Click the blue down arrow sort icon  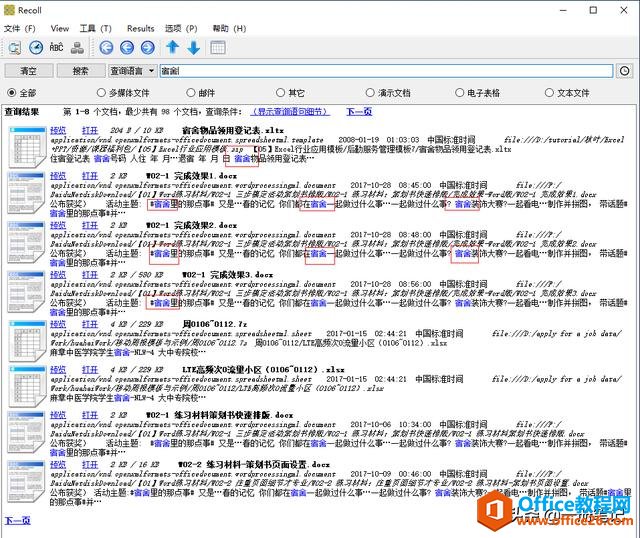click(x=194, y=47)
